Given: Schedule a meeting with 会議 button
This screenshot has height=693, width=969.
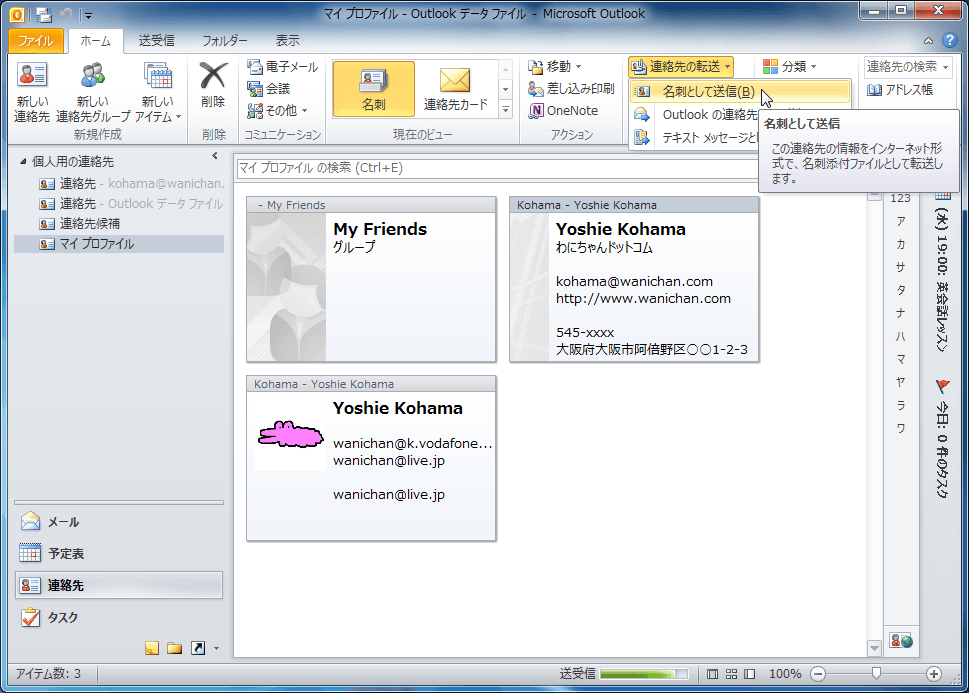Looking at the screenshot, I should click(269, 89).
